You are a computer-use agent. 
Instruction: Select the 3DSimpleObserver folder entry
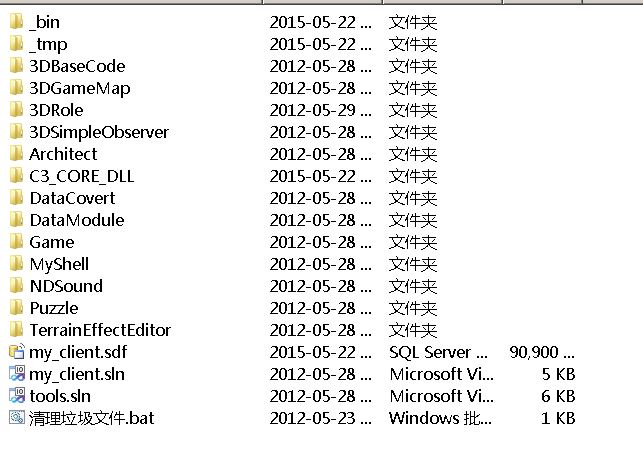coord(99,132)
